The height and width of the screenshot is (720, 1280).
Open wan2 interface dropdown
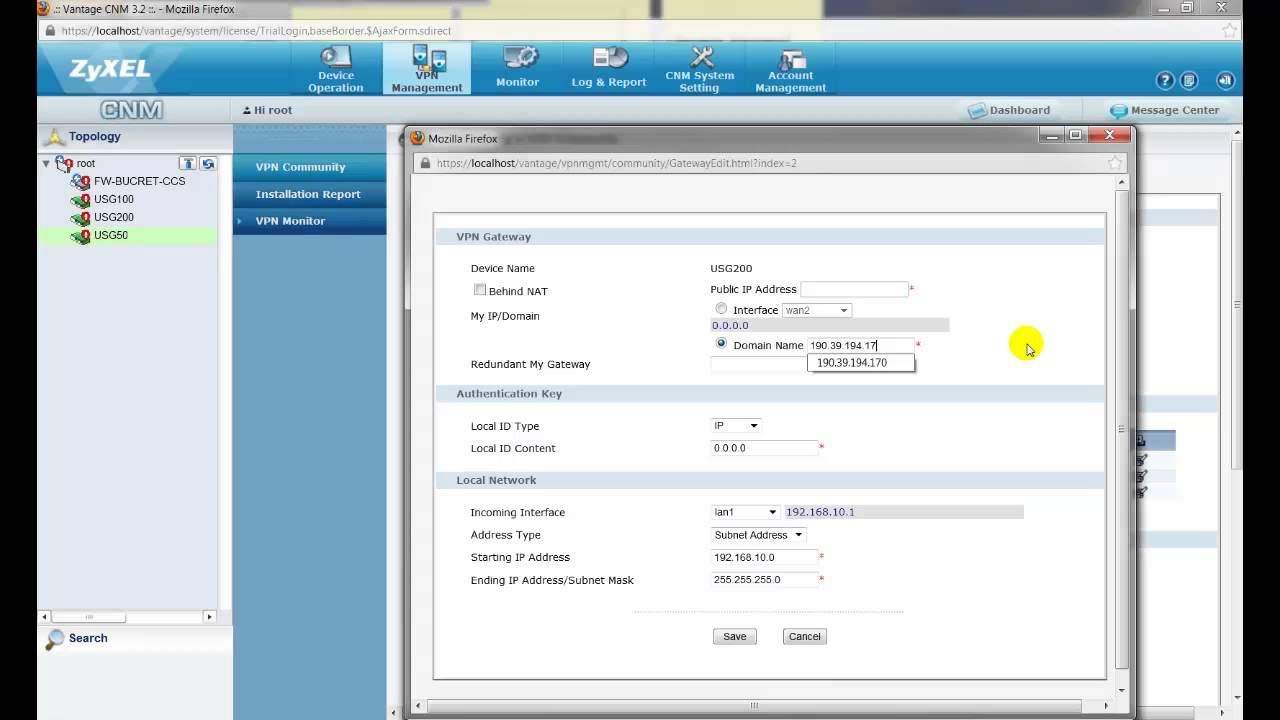817,310
